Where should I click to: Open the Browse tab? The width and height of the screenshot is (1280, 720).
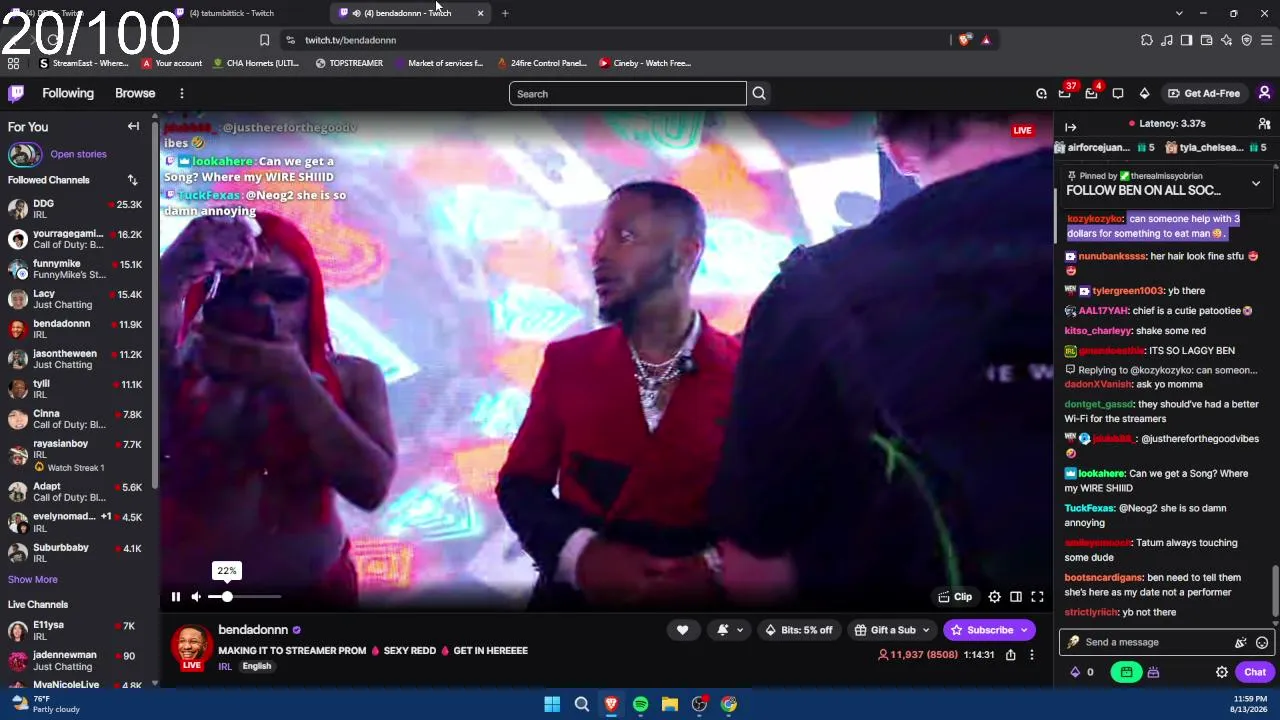pos(135,93)
